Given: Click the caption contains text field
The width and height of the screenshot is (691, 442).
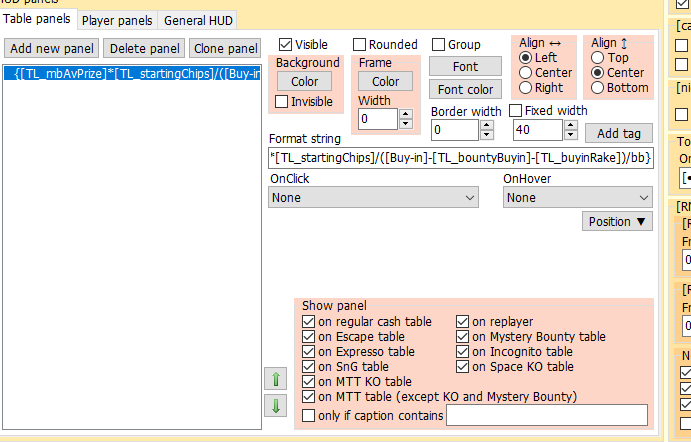Looking at the screenshot, I should 547,415.
